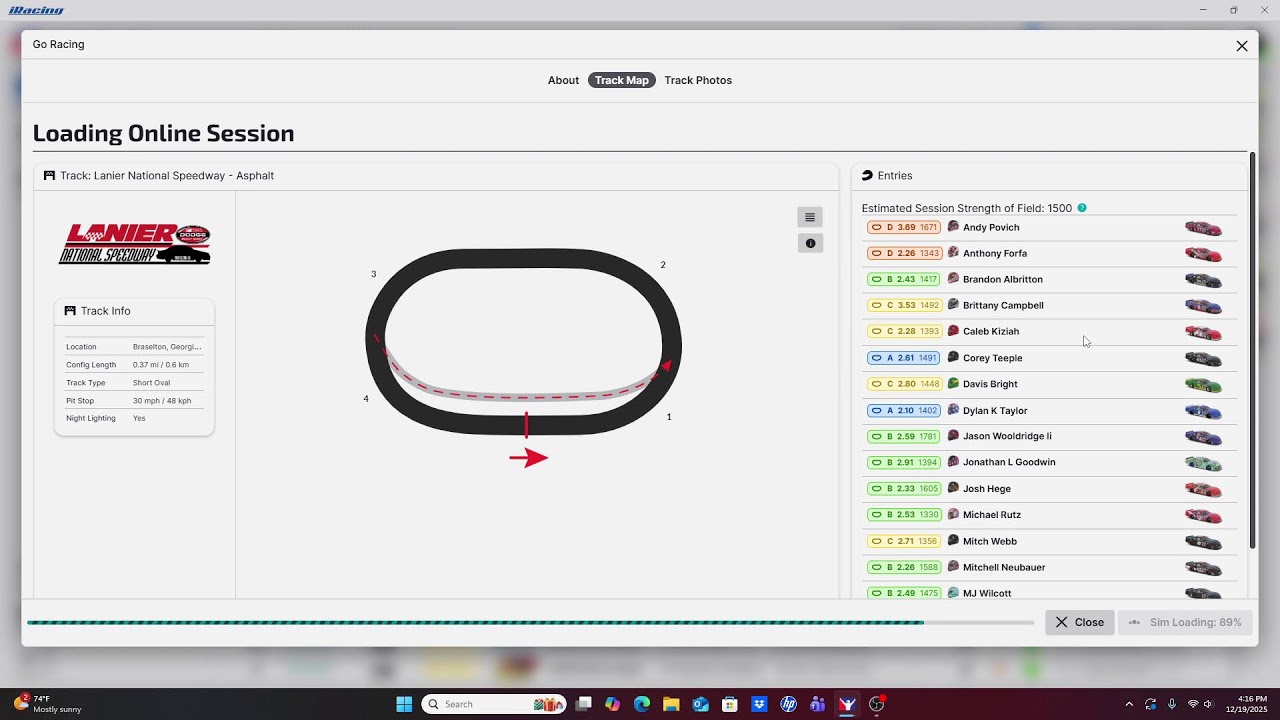Select the Brittany Campbell entry name
Viewport: 1280px width, 720px height.
point(1003,305)
